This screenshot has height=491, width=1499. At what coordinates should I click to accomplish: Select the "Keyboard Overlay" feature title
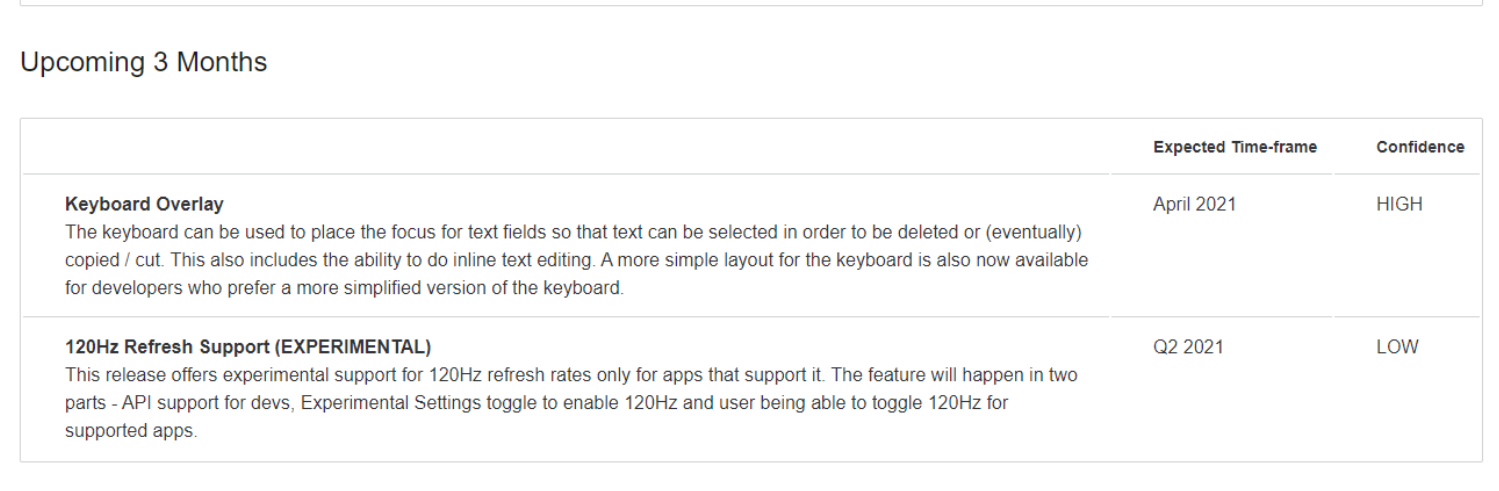click(x=144, y=204)
